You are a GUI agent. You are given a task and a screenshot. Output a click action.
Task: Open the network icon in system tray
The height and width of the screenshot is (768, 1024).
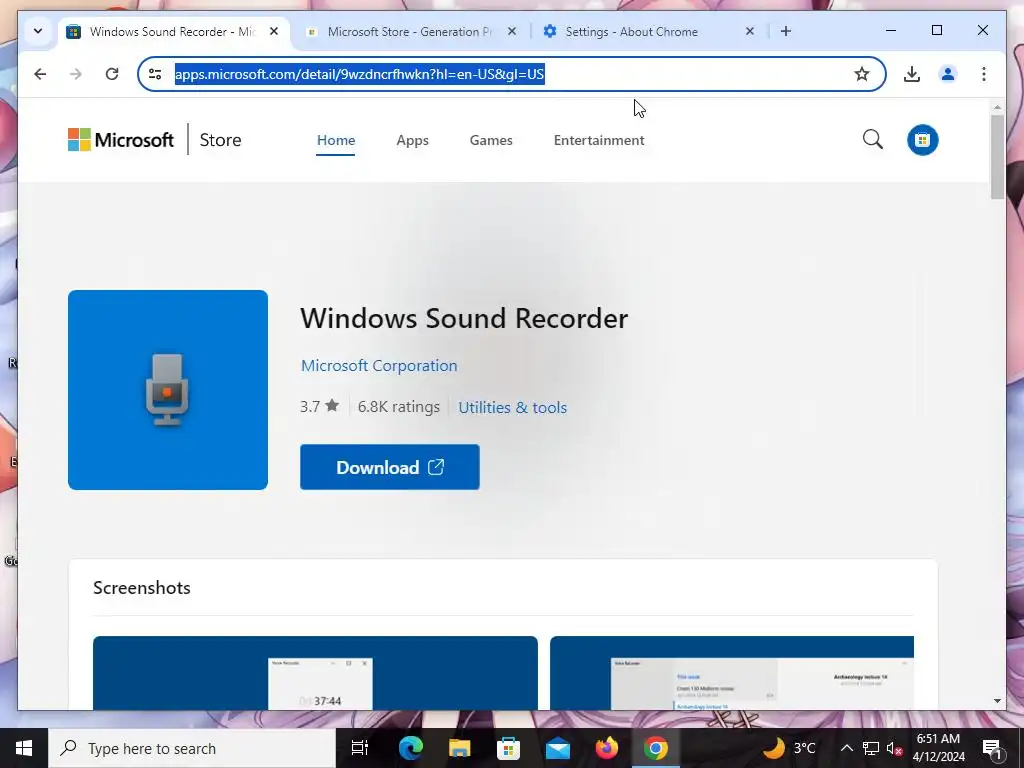click(871, 748)
